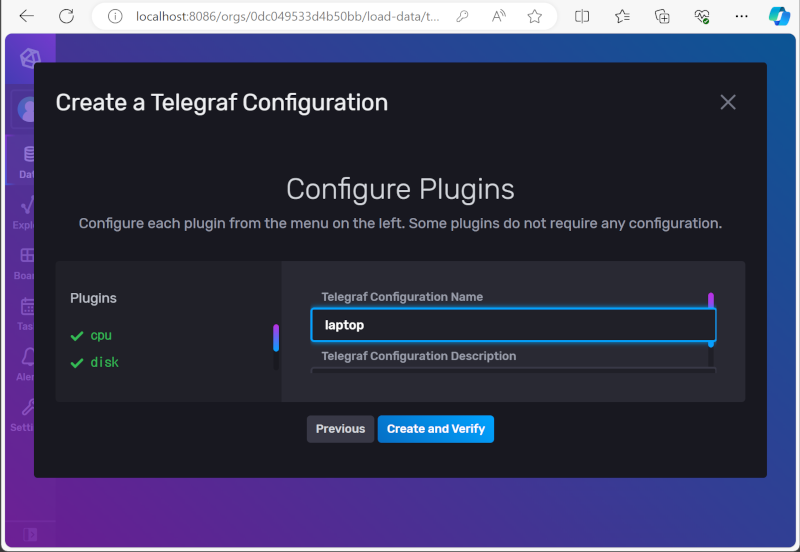
Task: Open the Alerts bell in sidebar
Action: coord(26,364)
